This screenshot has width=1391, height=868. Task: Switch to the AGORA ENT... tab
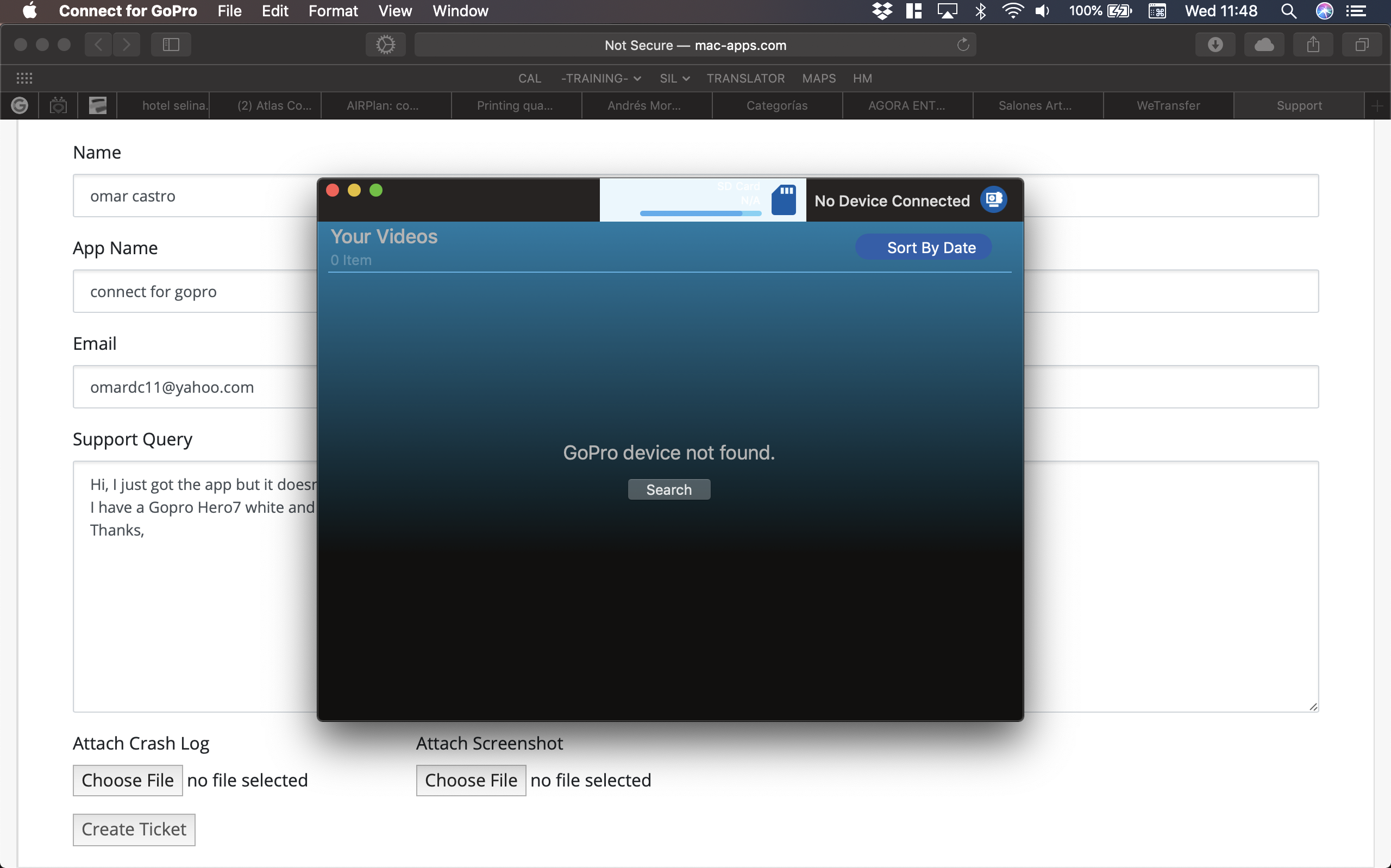pos(907,105)
